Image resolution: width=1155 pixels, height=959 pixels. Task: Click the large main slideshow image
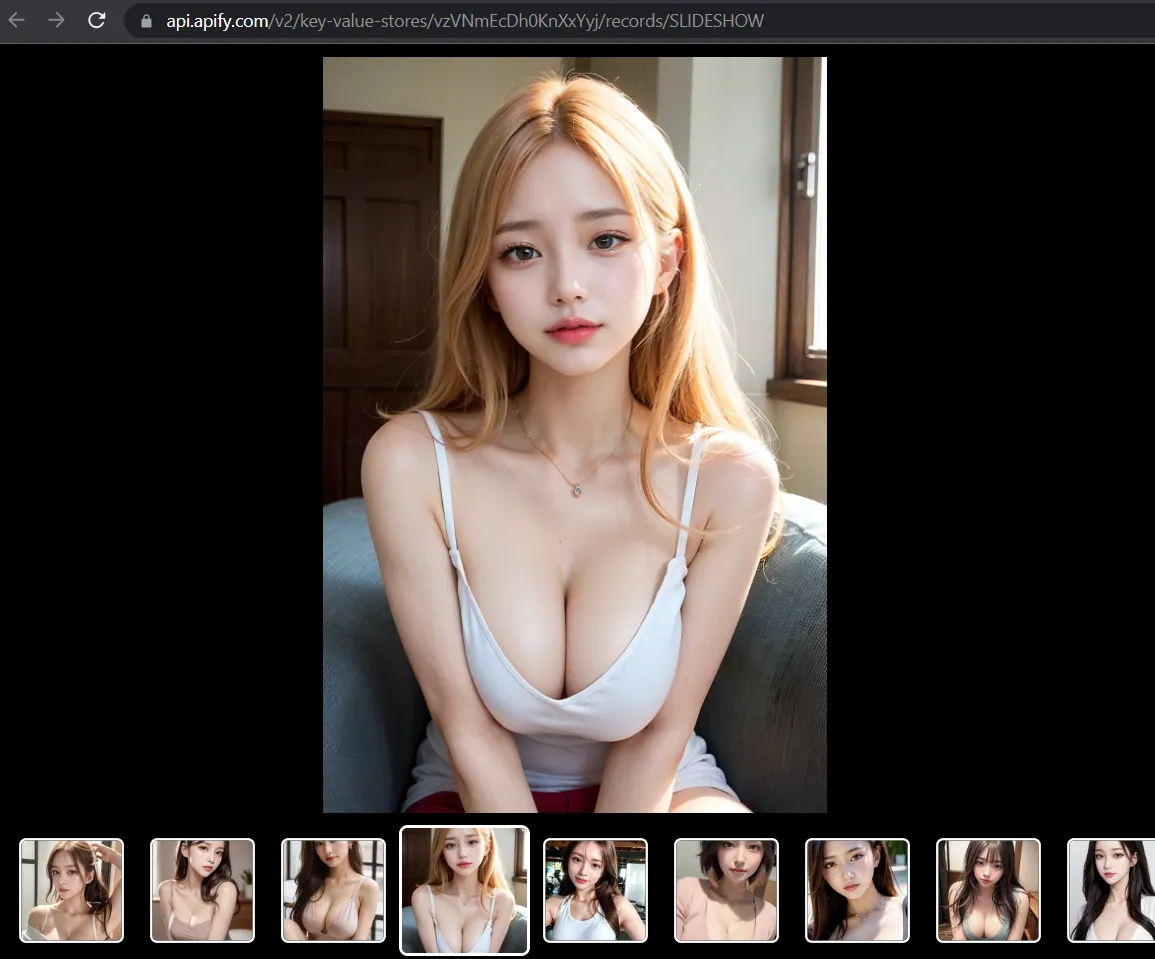click(575, 435)
